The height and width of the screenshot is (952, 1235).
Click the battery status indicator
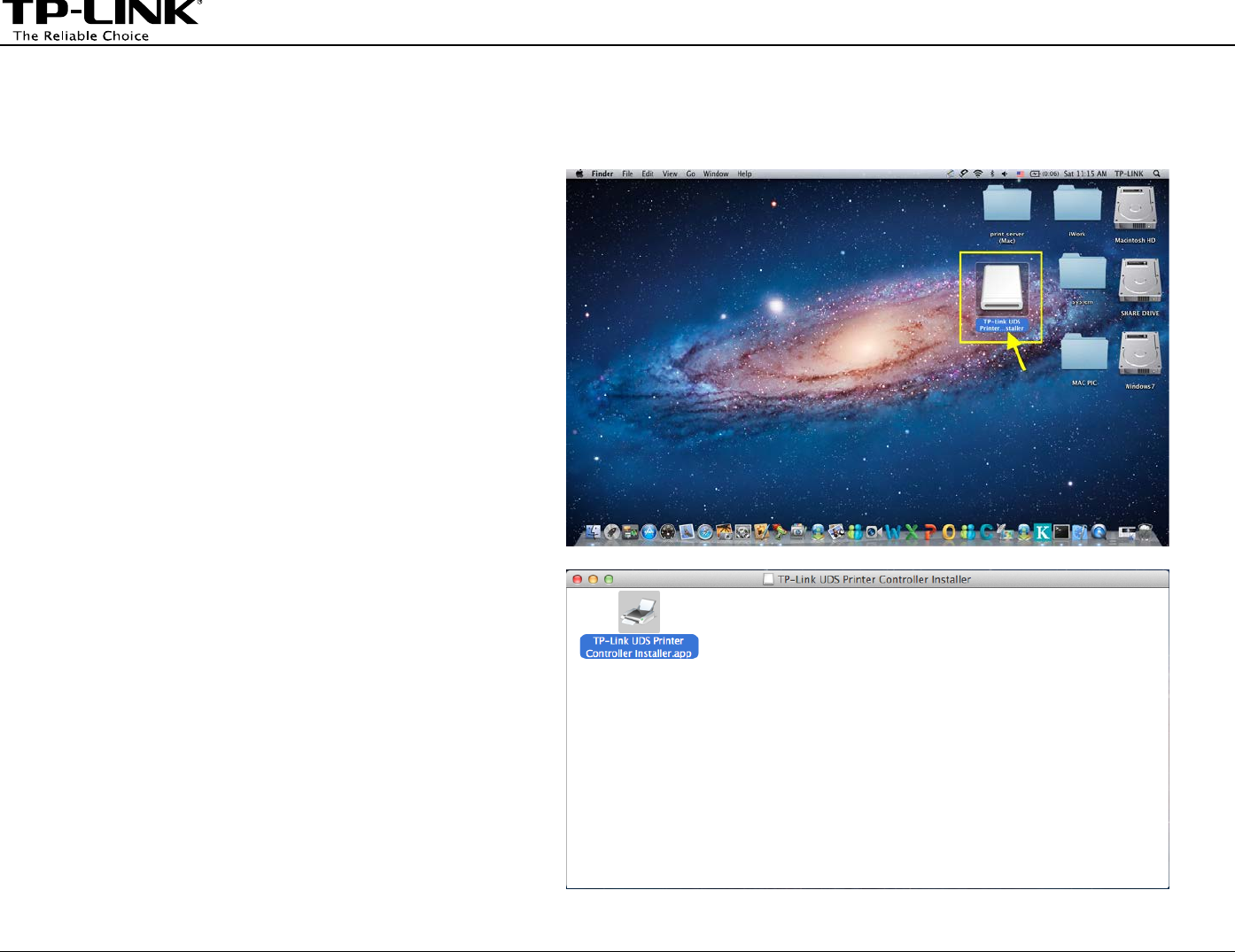pyautogui.click(x=1045, y=174)
